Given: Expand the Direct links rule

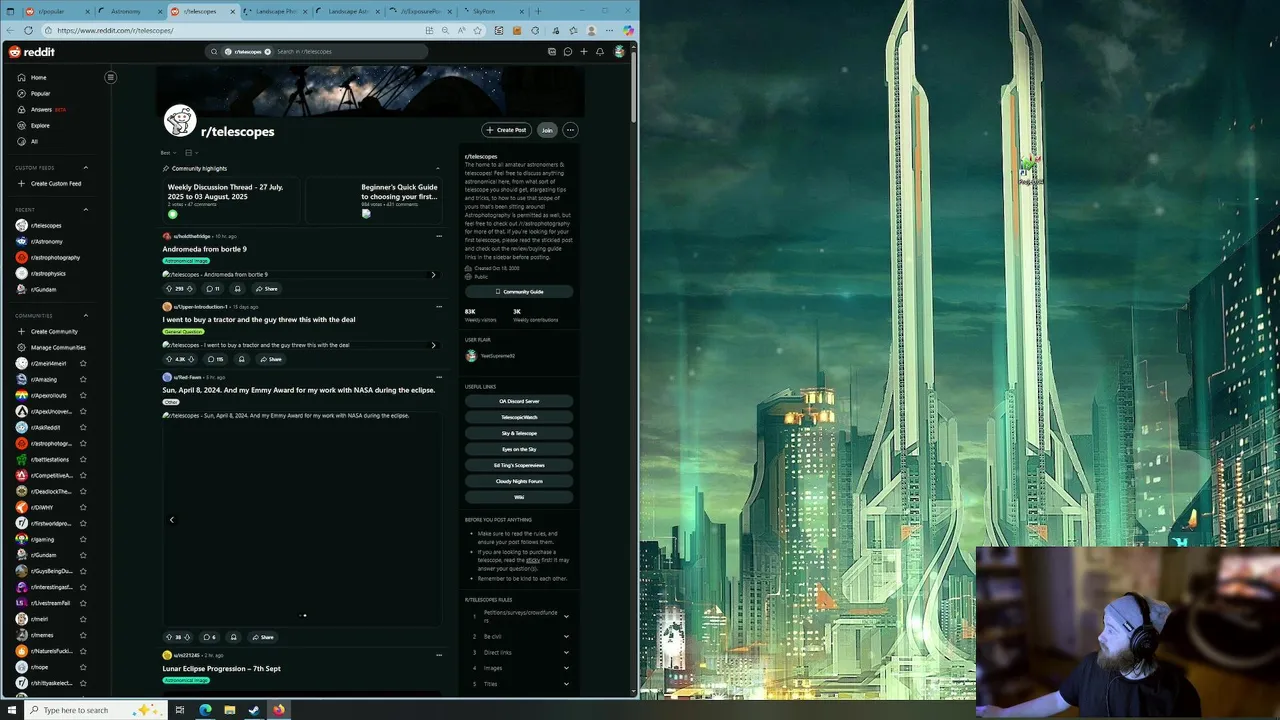Looking at the screenshot, I should coord(566,653).
